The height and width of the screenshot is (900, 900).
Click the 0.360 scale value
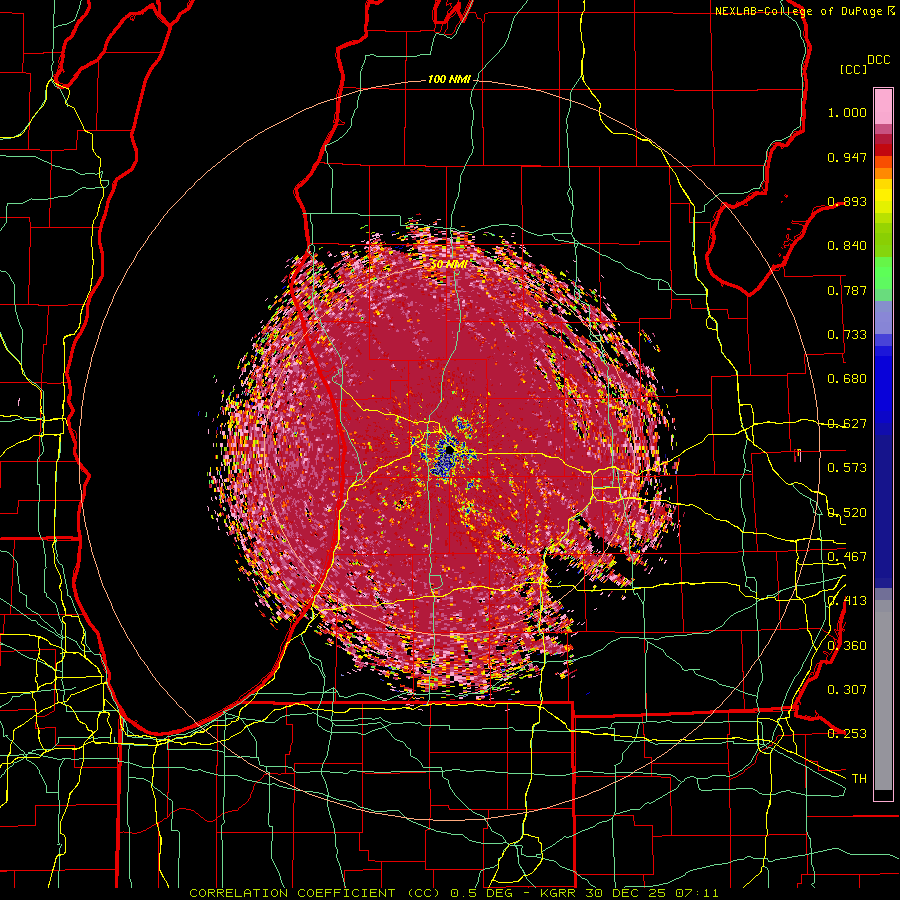847,646
